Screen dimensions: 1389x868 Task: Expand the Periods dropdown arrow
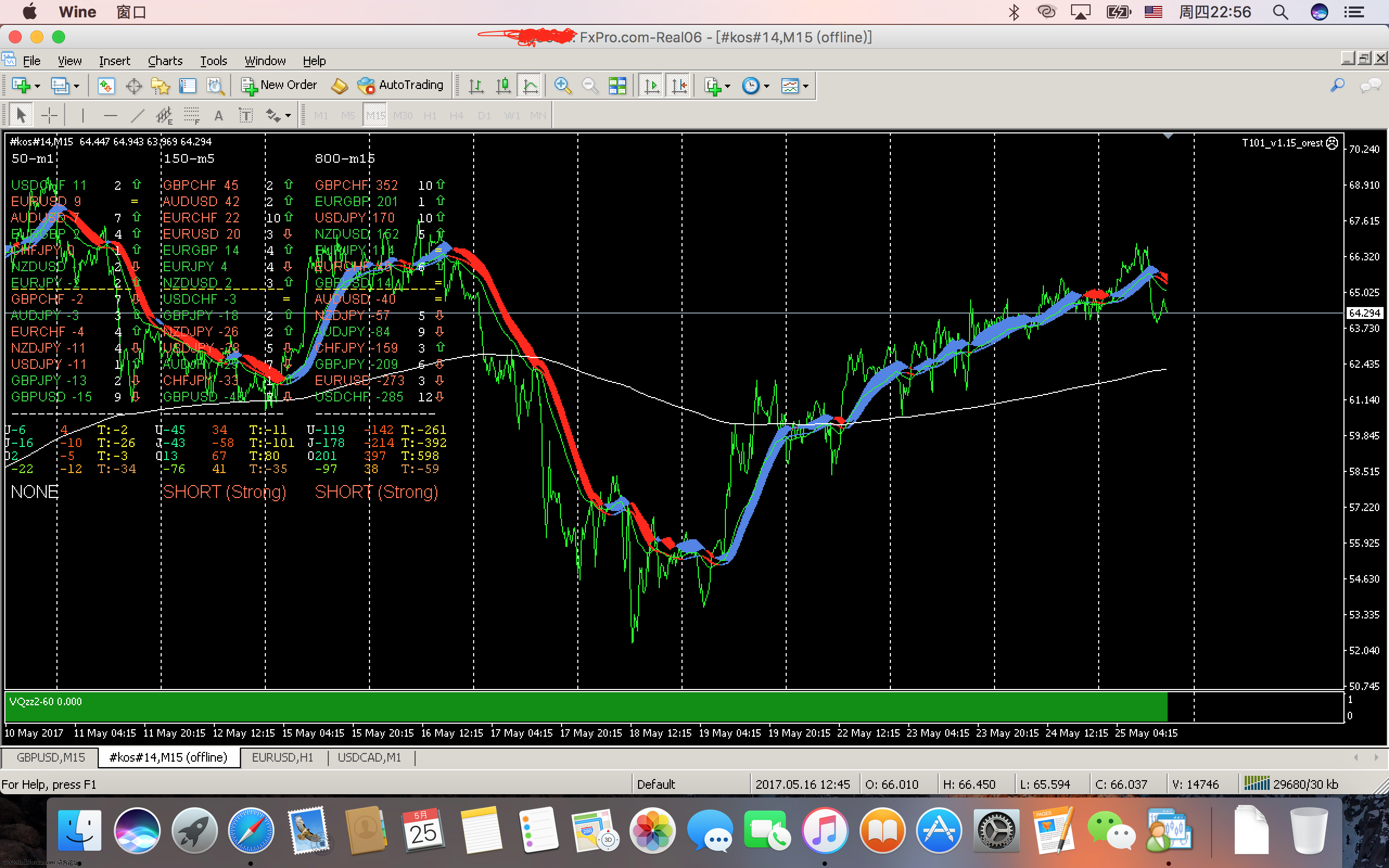(767, 86)
